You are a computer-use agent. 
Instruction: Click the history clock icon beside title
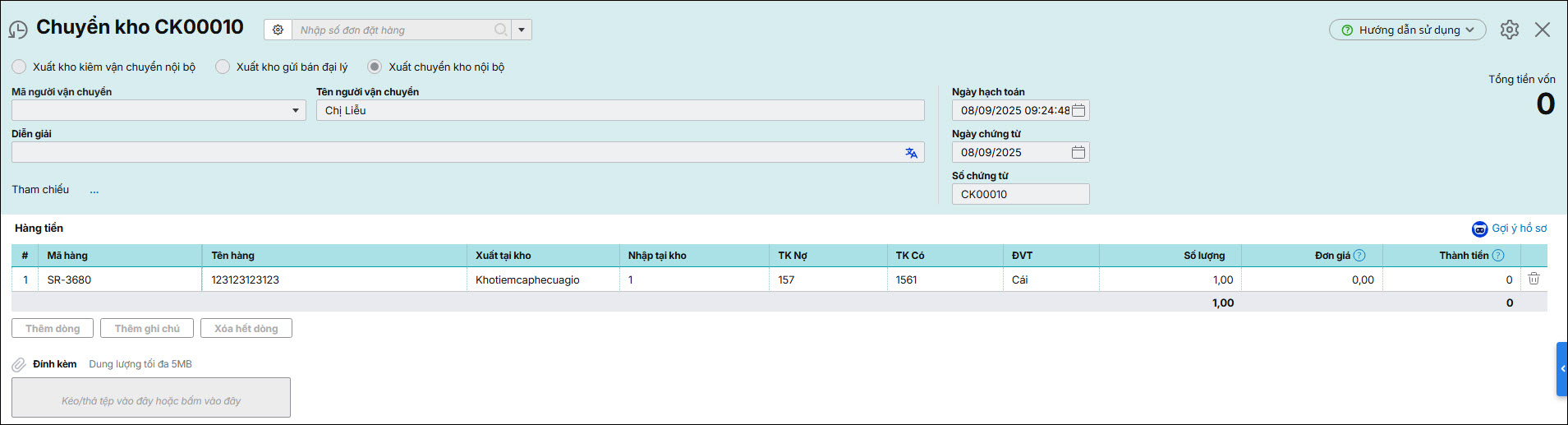(17, 30)
